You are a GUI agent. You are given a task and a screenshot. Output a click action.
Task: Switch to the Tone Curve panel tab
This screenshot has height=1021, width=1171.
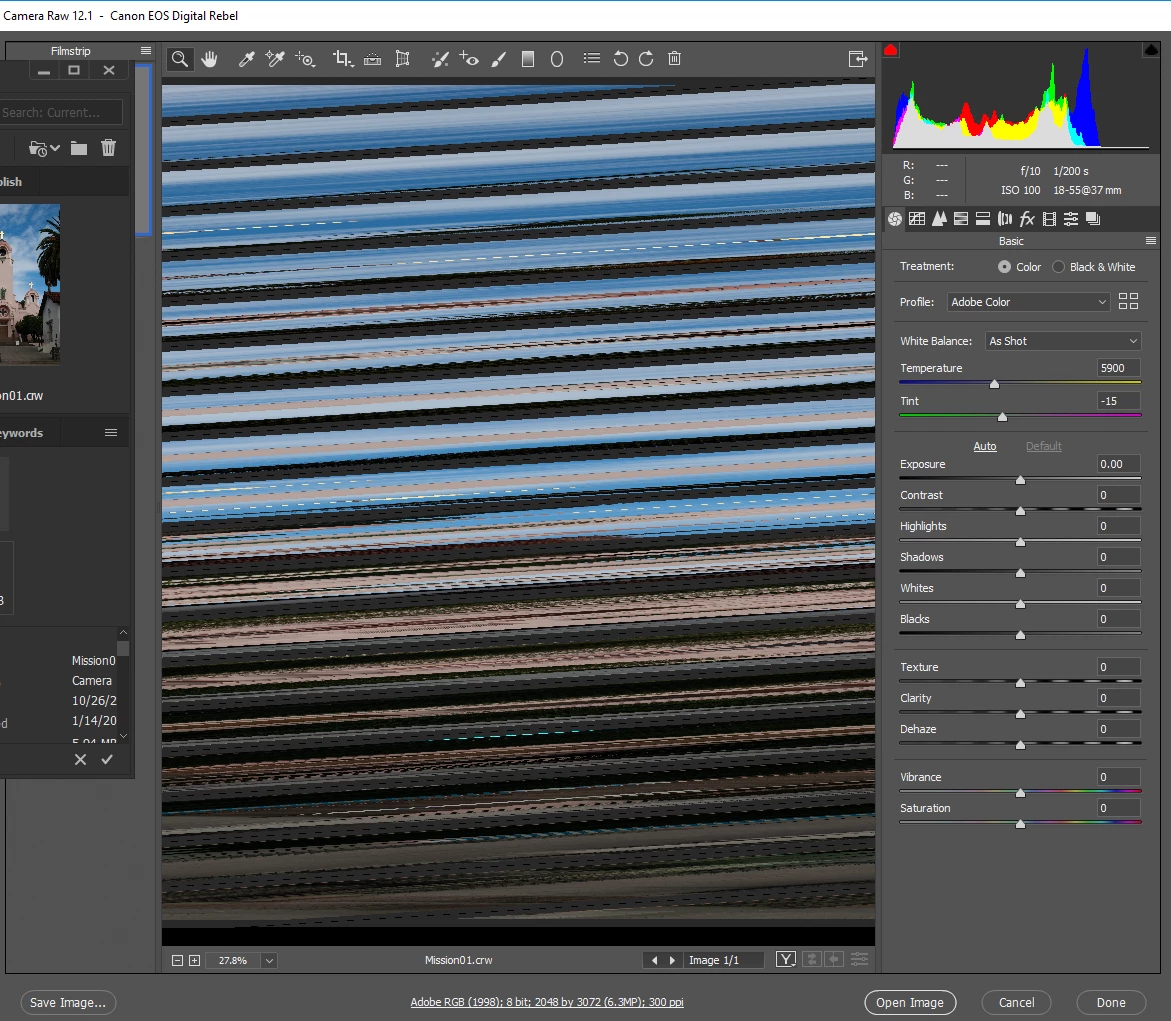tap(917, 219)
